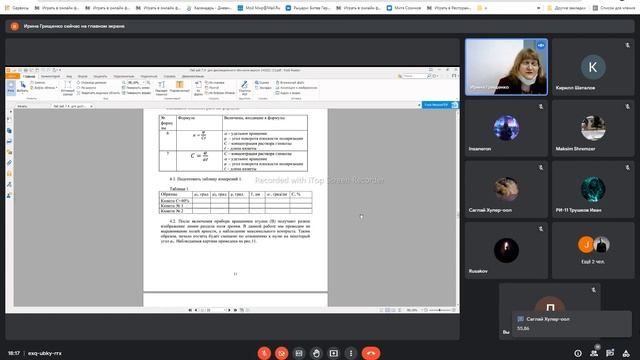Open the Сервисы bookmark
This screenshot has height=360, width=640.
[17, 8]
